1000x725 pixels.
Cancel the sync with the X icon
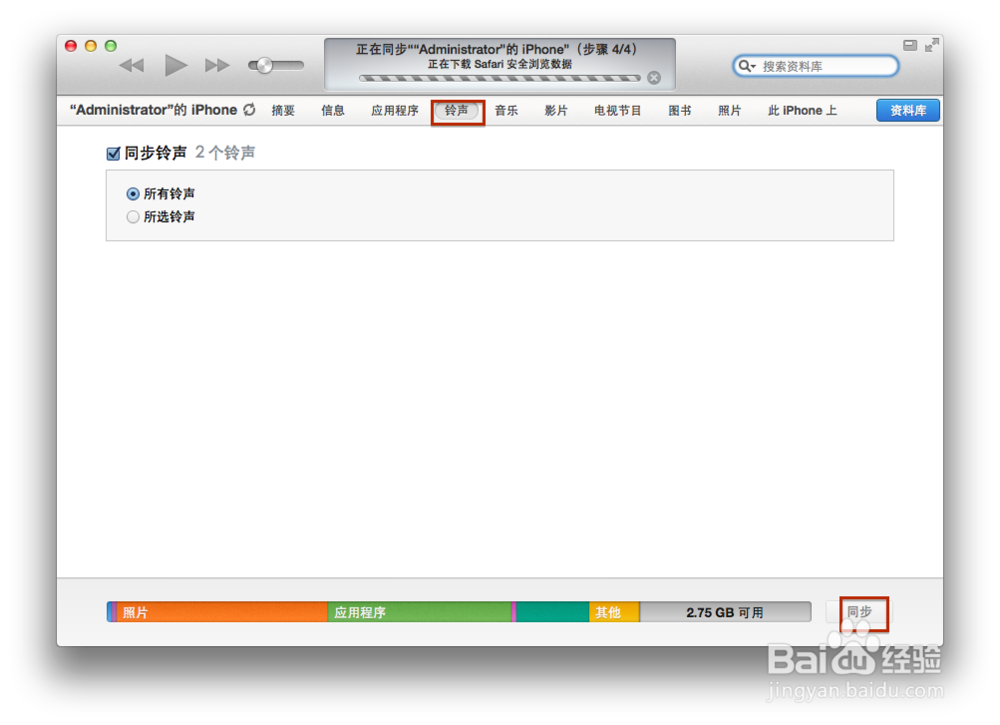[654, 78]
